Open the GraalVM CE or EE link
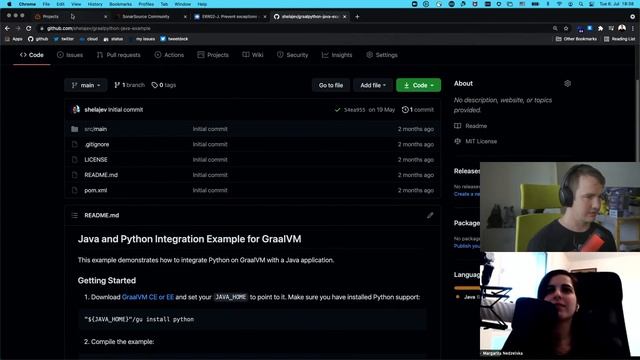 pyautogui.click(x=148, y=297)
